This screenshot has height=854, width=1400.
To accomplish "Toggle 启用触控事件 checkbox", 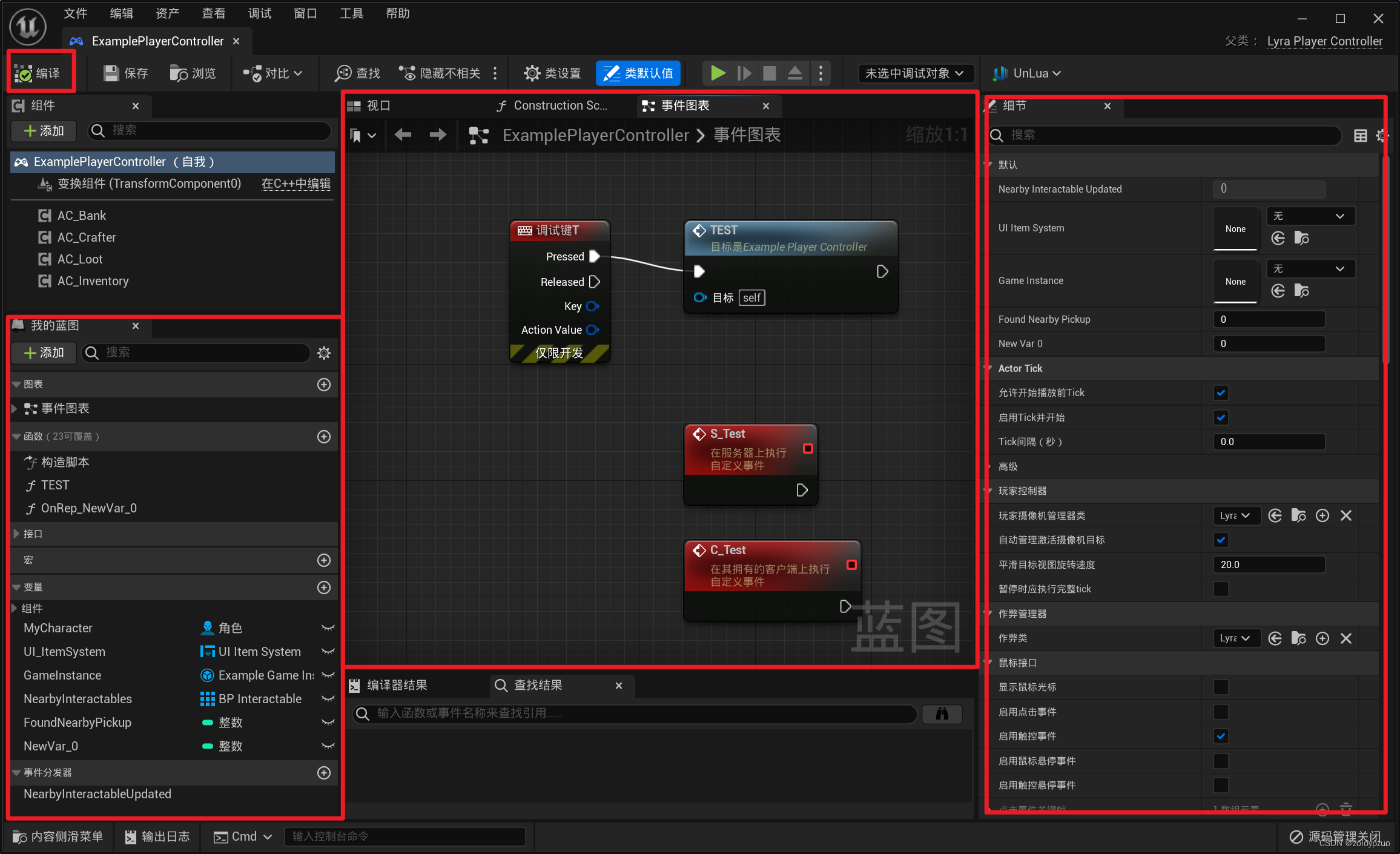I will [1221, 736].
